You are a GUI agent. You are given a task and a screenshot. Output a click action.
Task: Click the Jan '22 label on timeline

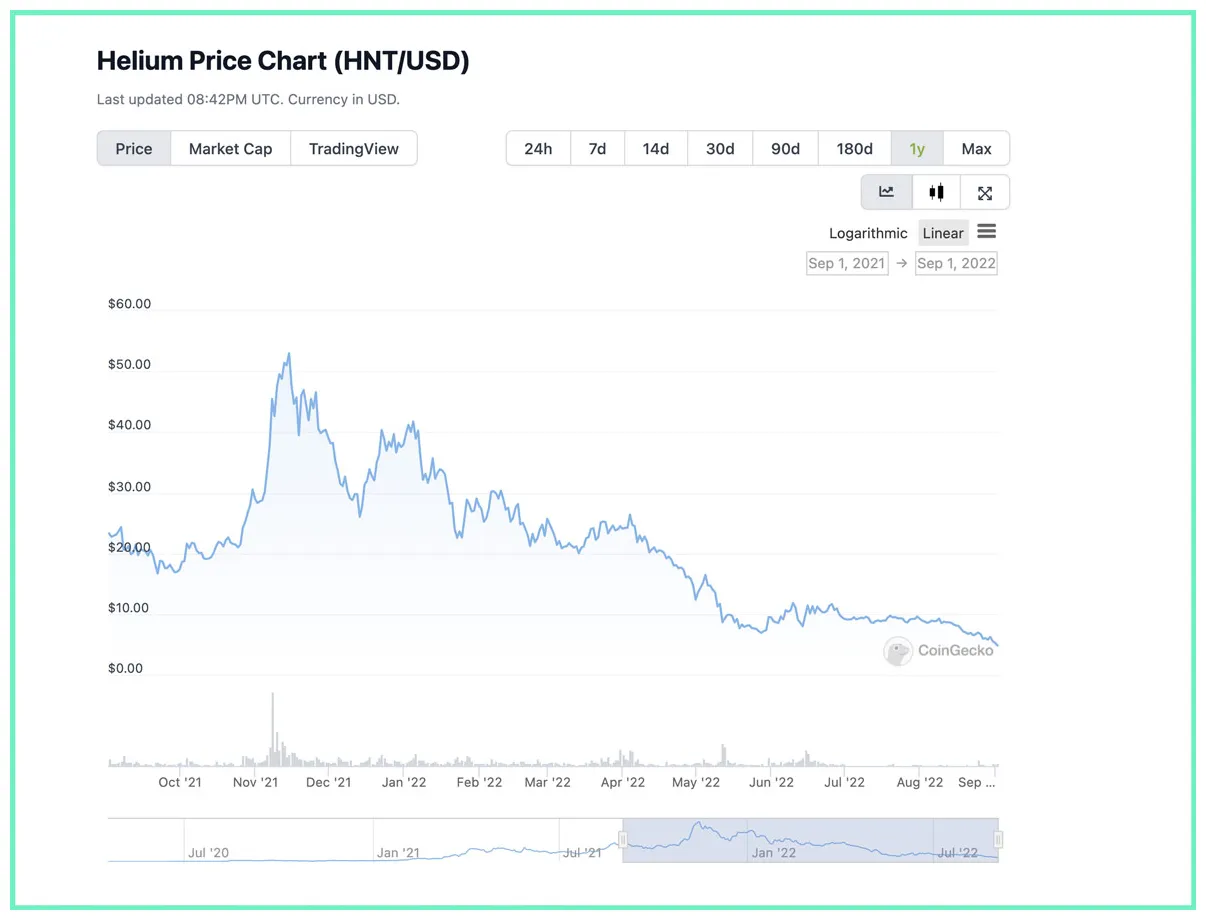tap(404, 783)
